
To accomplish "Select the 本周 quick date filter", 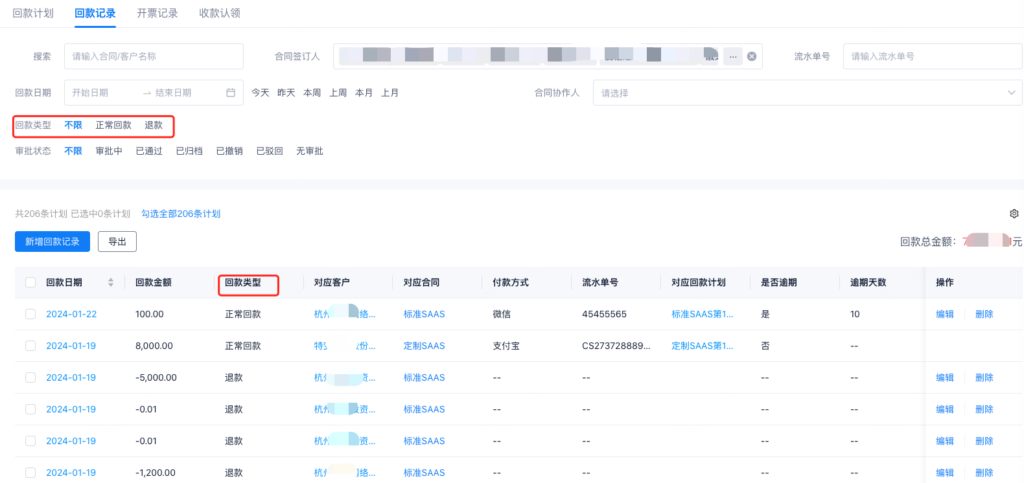I will (312, 93).
